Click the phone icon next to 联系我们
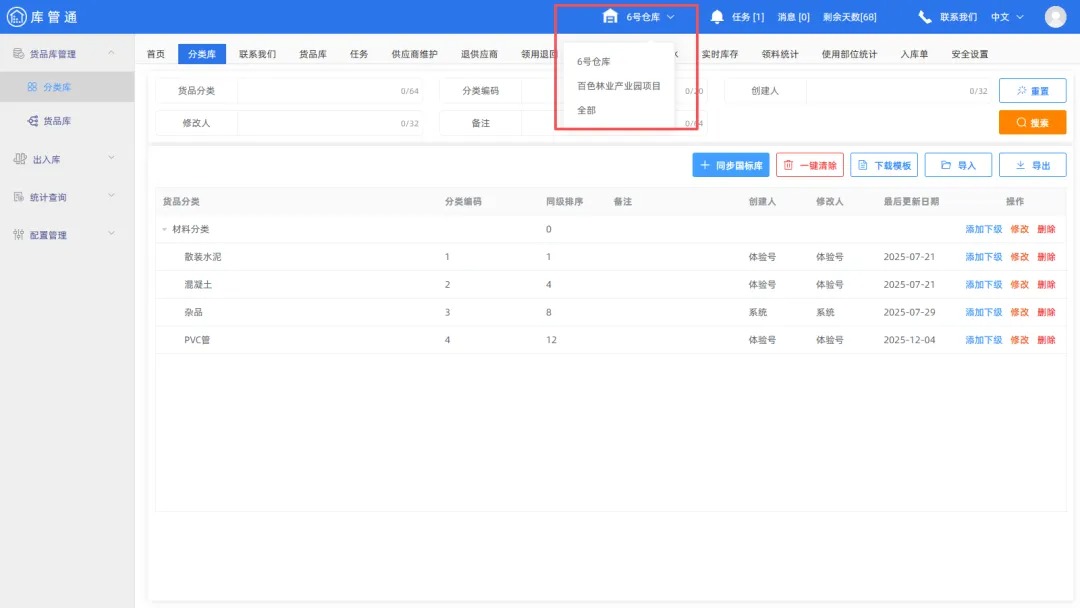 tap(923, 15)
